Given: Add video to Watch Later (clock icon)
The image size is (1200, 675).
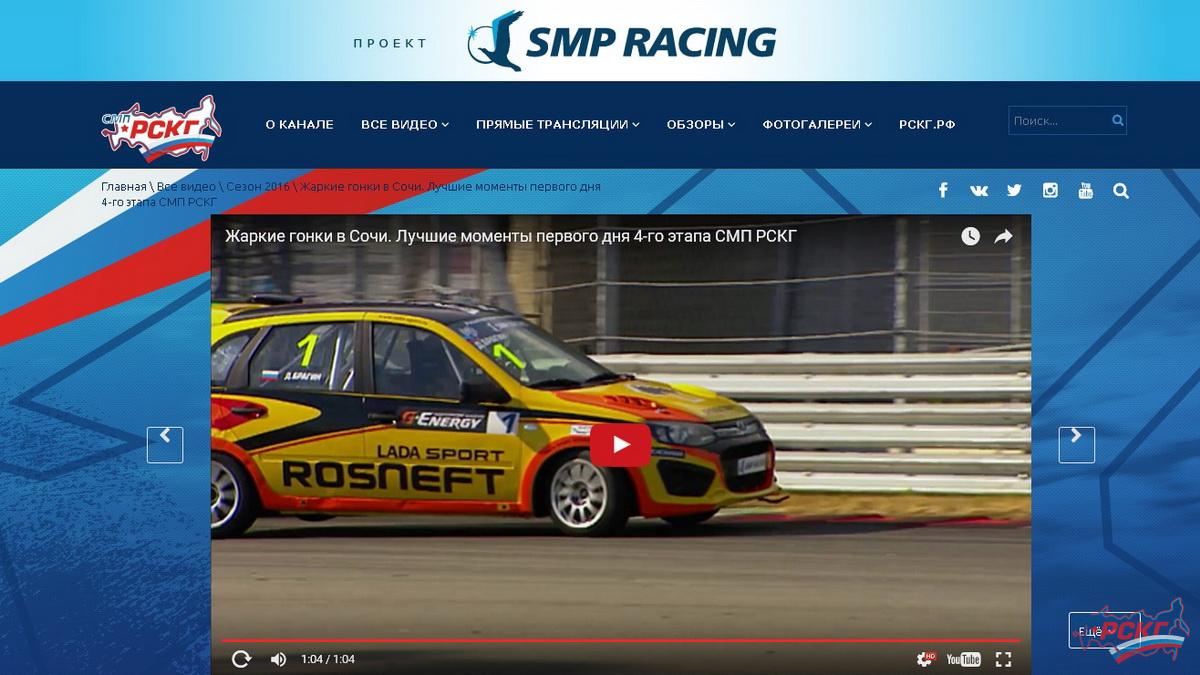Looking at the screenshot, I should [x=970, y=236].
